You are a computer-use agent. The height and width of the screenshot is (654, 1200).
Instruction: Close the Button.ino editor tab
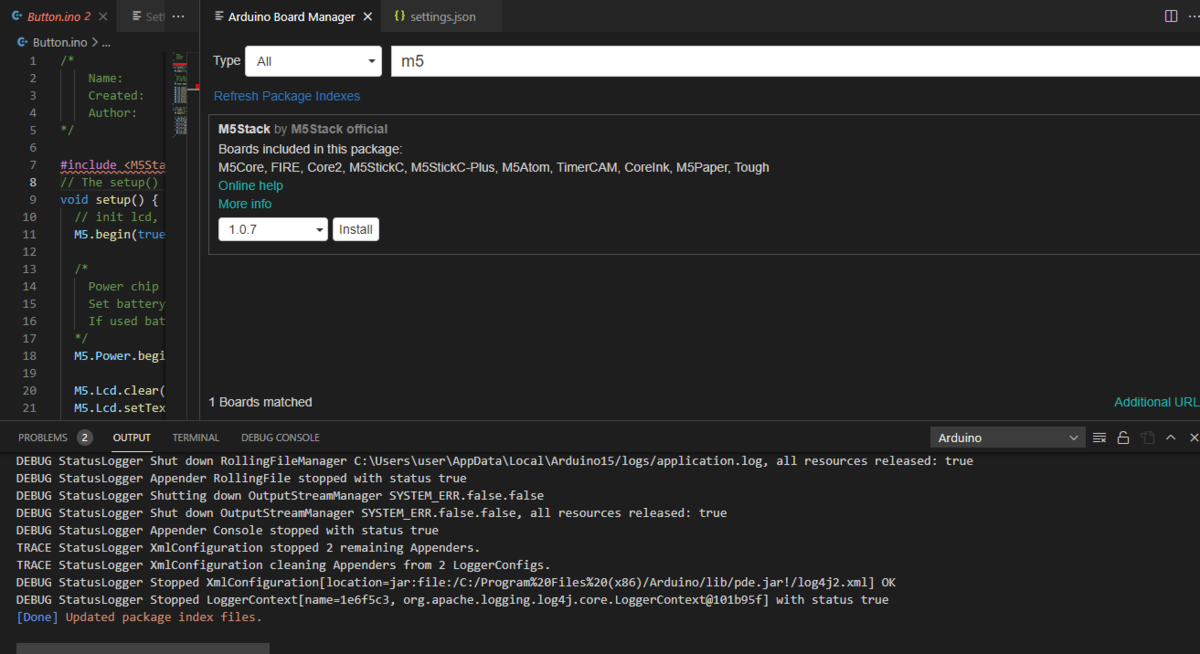pyautogui.click(x=104, y=17)
